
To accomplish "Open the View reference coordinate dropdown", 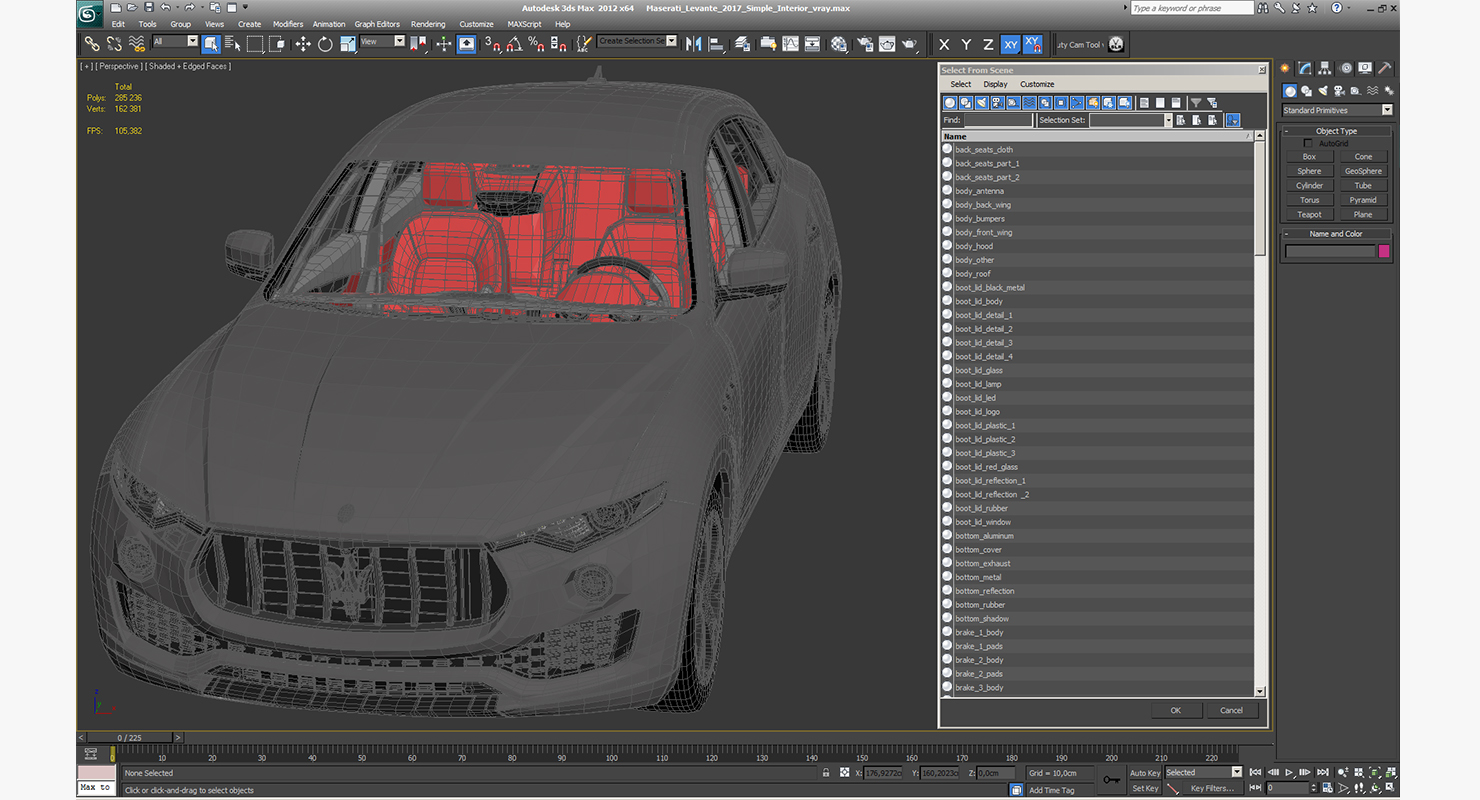I will (x=382, y=42).
